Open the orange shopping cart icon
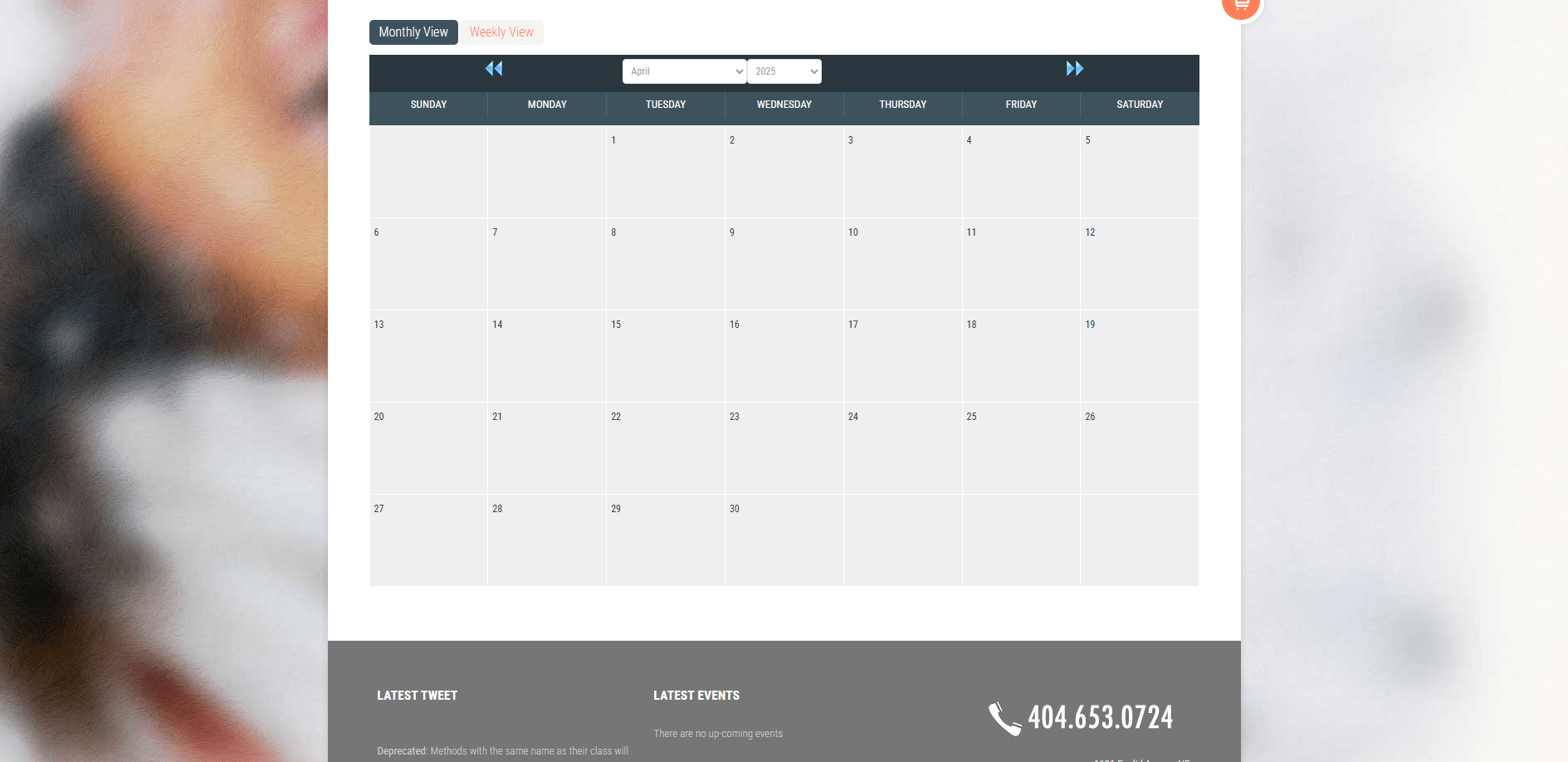This screenshot has height=762, width=1568. click(1241, 6)
